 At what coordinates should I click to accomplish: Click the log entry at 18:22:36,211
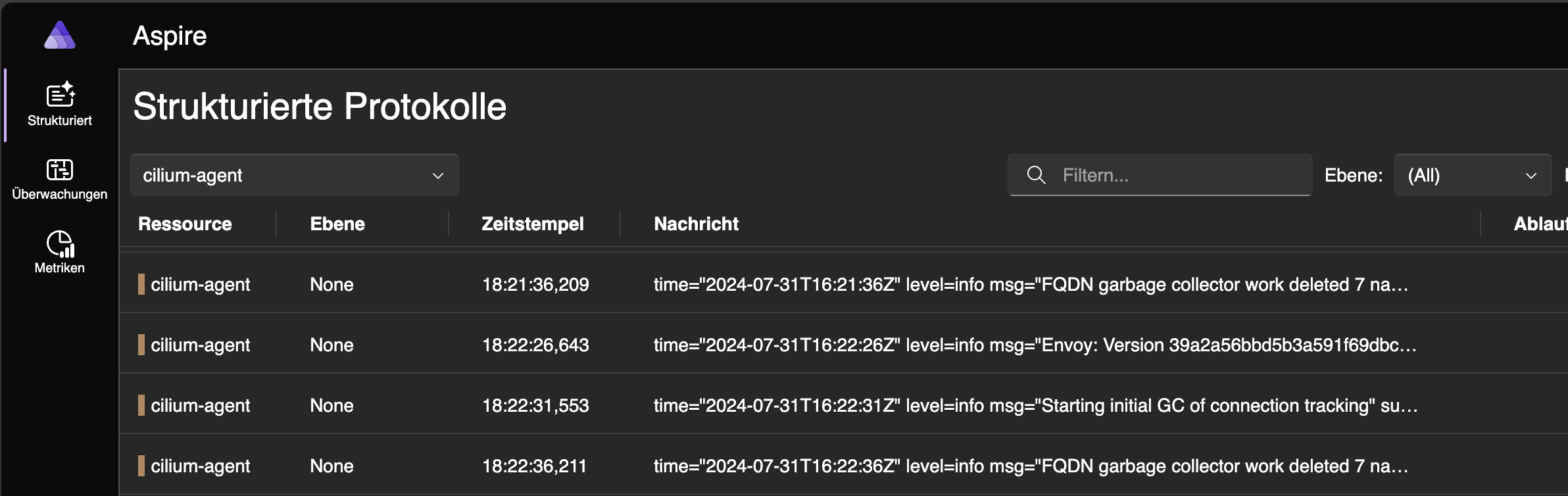(x=533, y=466)
